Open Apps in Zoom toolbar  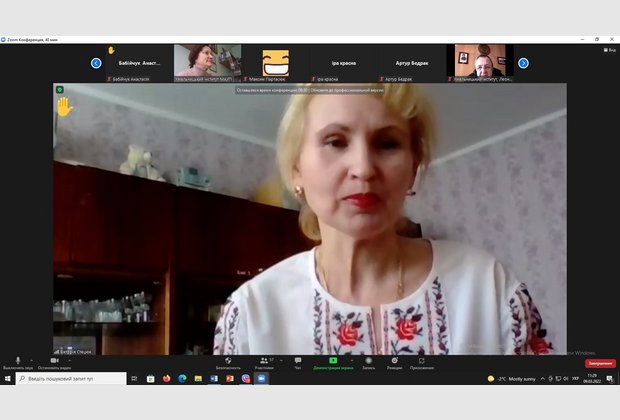(422, 363)
